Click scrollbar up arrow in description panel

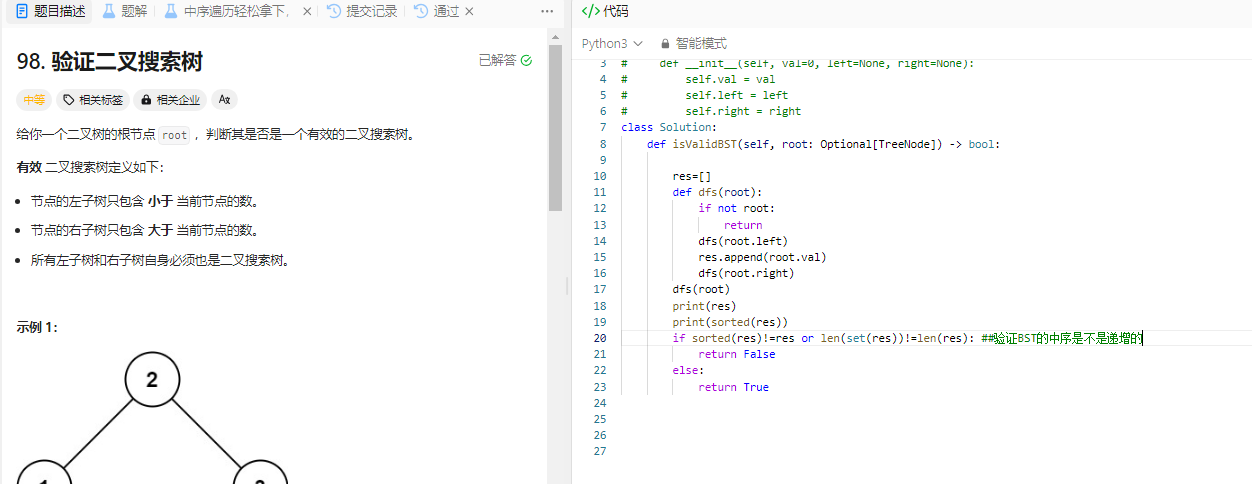coord(555,37)
